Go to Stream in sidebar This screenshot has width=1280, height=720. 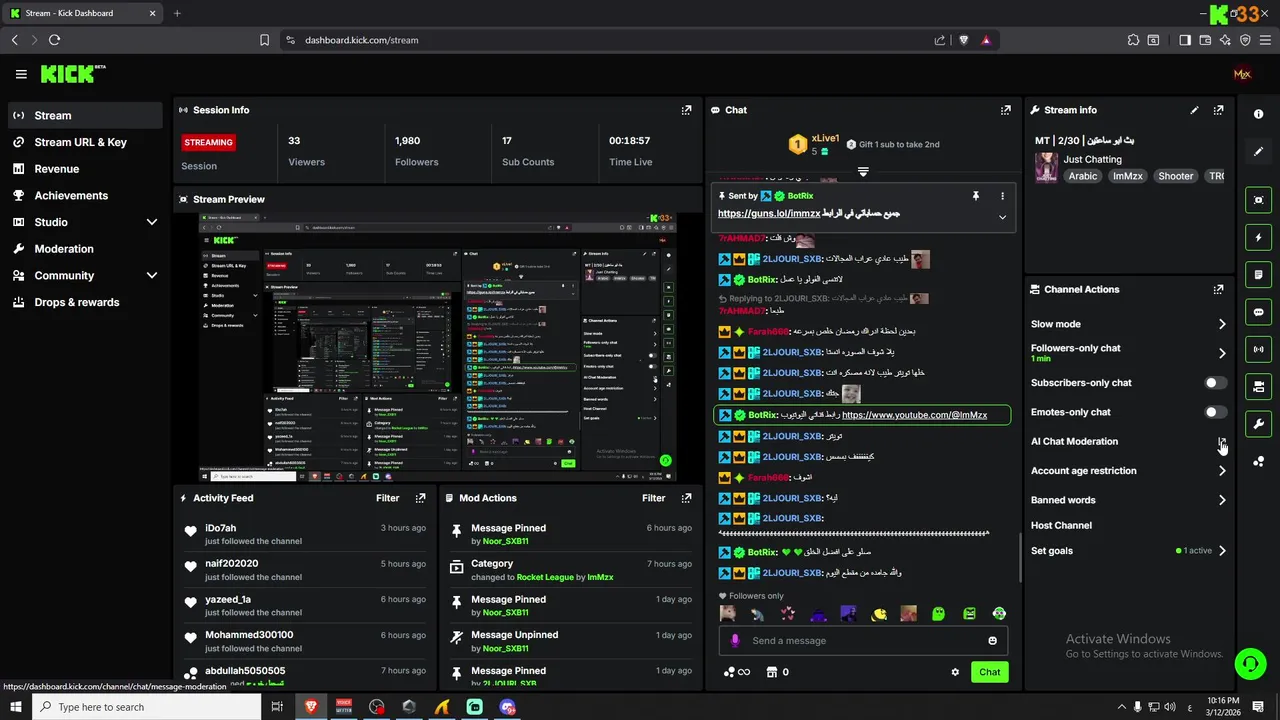point(85,115)
